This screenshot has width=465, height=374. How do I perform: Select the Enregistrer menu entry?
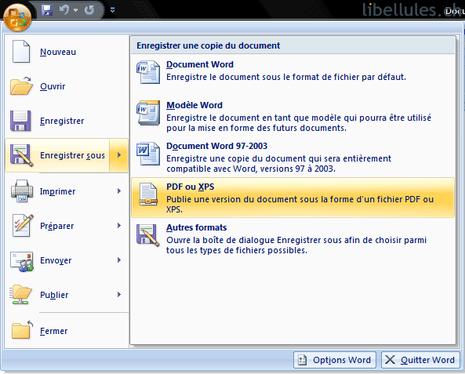click(x=67, y=121)
